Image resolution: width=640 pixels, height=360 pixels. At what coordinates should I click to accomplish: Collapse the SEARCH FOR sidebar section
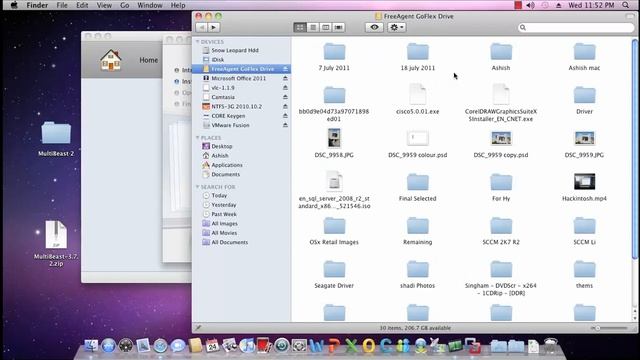pyautogui.click(x=198, y=187)
